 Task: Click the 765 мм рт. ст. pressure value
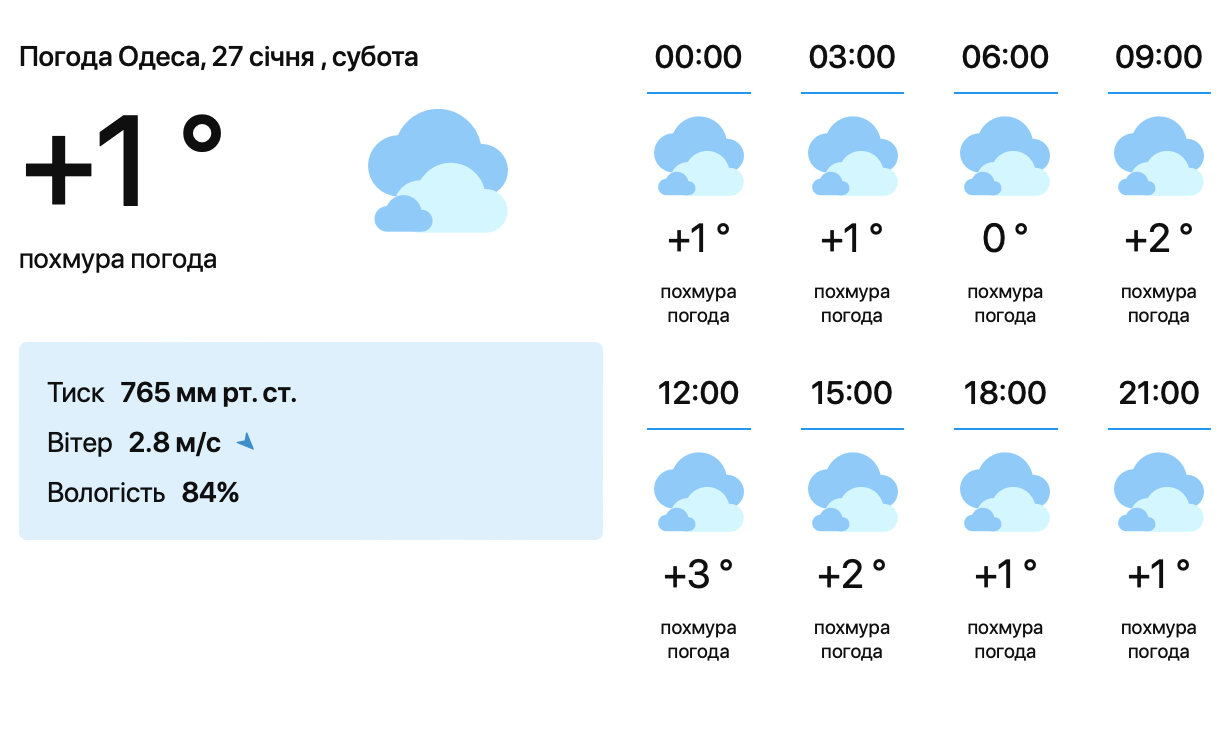click(208, 393)
